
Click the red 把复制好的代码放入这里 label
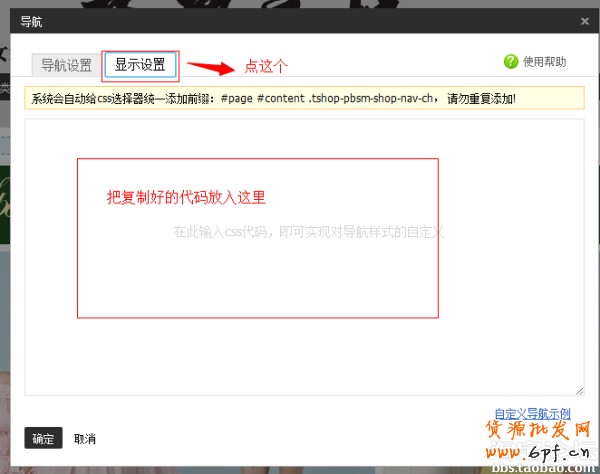tap(186, 197)
